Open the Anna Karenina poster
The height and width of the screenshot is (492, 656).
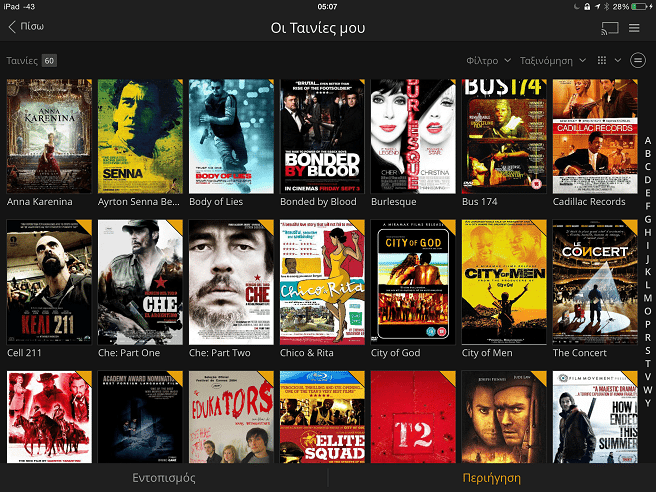point(49,136)
